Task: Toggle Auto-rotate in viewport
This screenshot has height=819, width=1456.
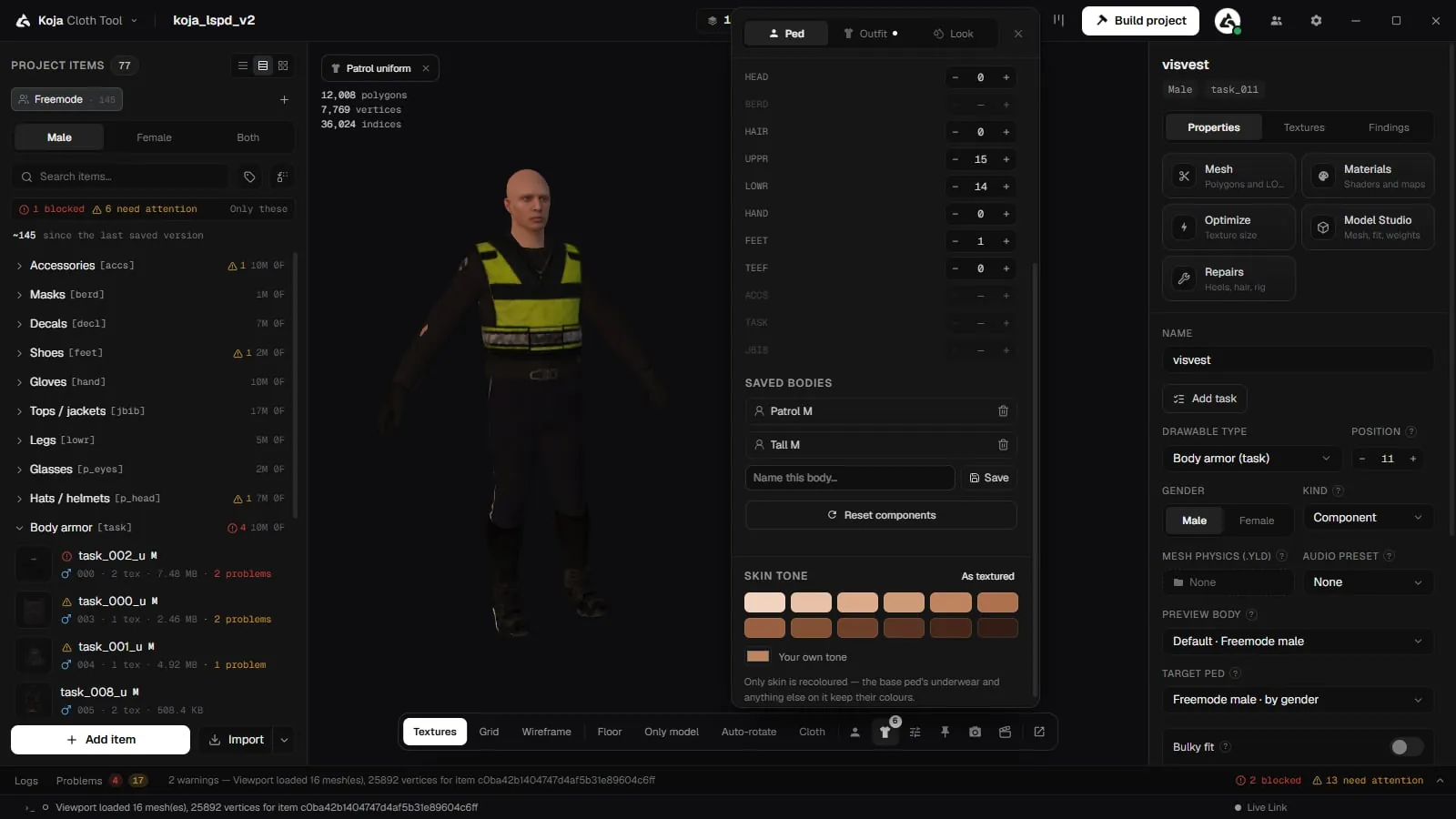Action: [749, 732]
